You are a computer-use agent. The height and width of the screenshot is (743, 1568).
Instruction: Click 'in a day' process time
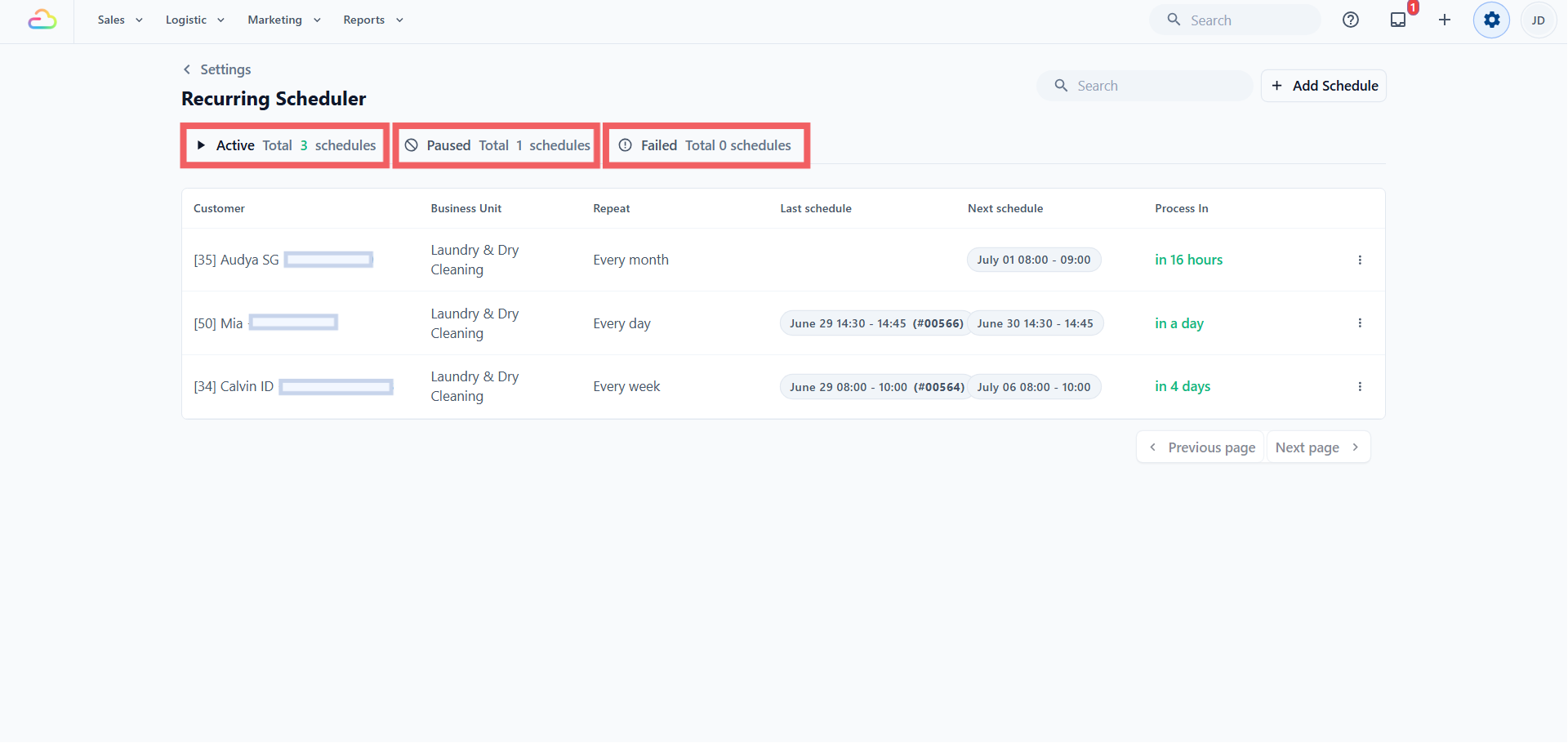pyautogui.click(x=1179, y=323)
